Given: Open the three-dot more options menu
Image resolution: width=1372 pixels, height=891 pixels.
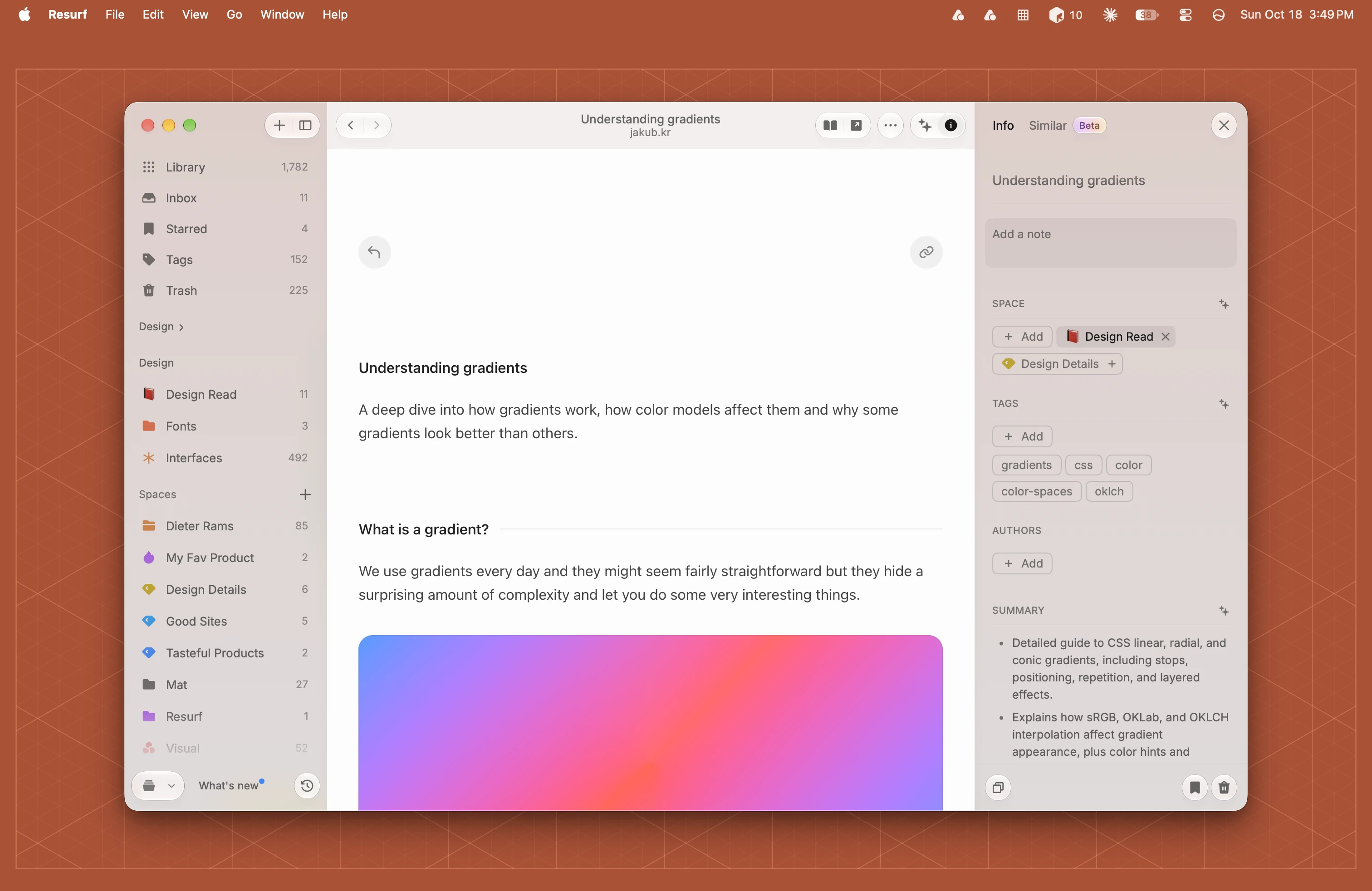Looking at the screenshot, I should (x=891, y=125).
